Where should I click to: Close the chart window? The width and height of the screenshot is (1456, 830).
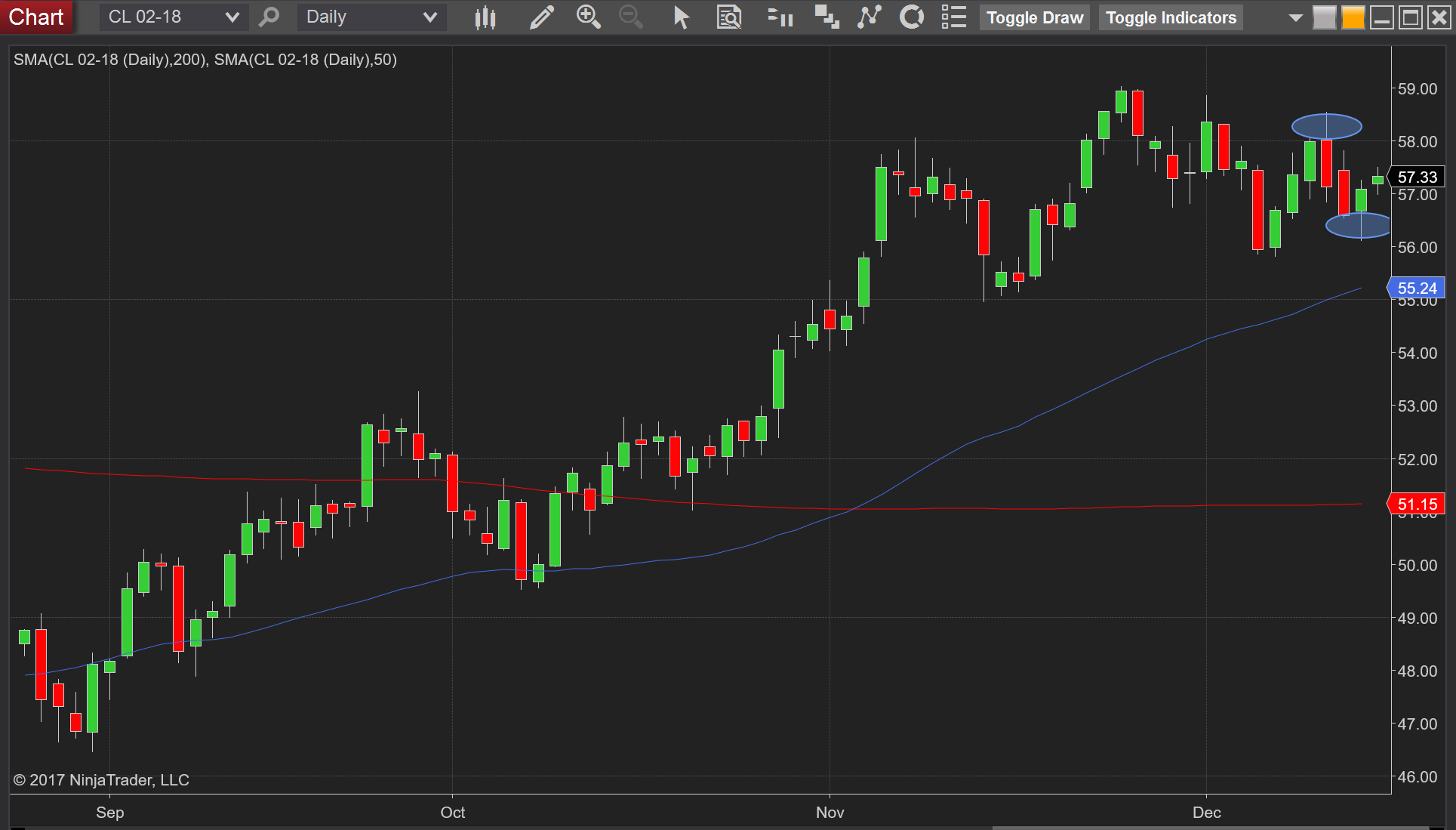point(1439,17)
